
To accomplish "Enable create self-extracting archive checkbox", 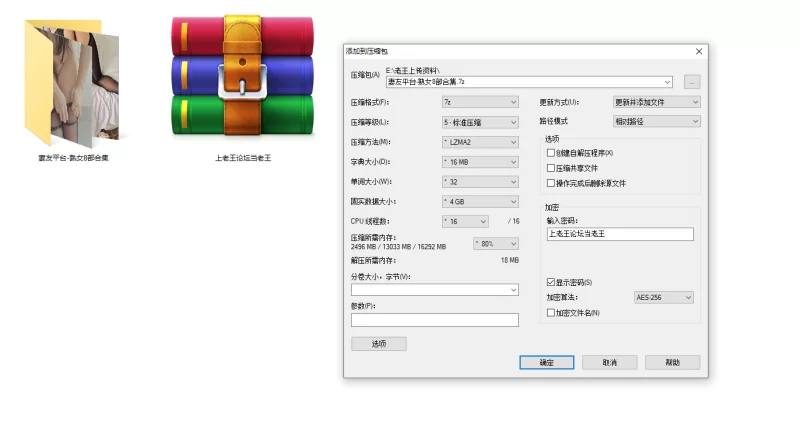I will 551,153.
